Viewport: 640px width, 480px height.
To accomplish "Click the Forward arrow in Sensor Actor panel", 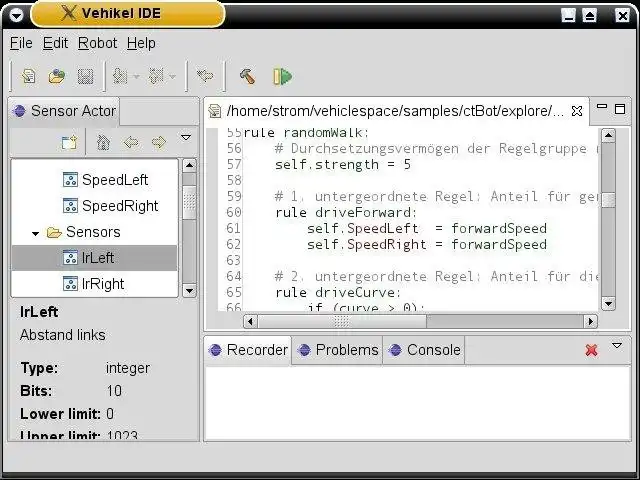I will pyautogui.click(x=159, y=142).
